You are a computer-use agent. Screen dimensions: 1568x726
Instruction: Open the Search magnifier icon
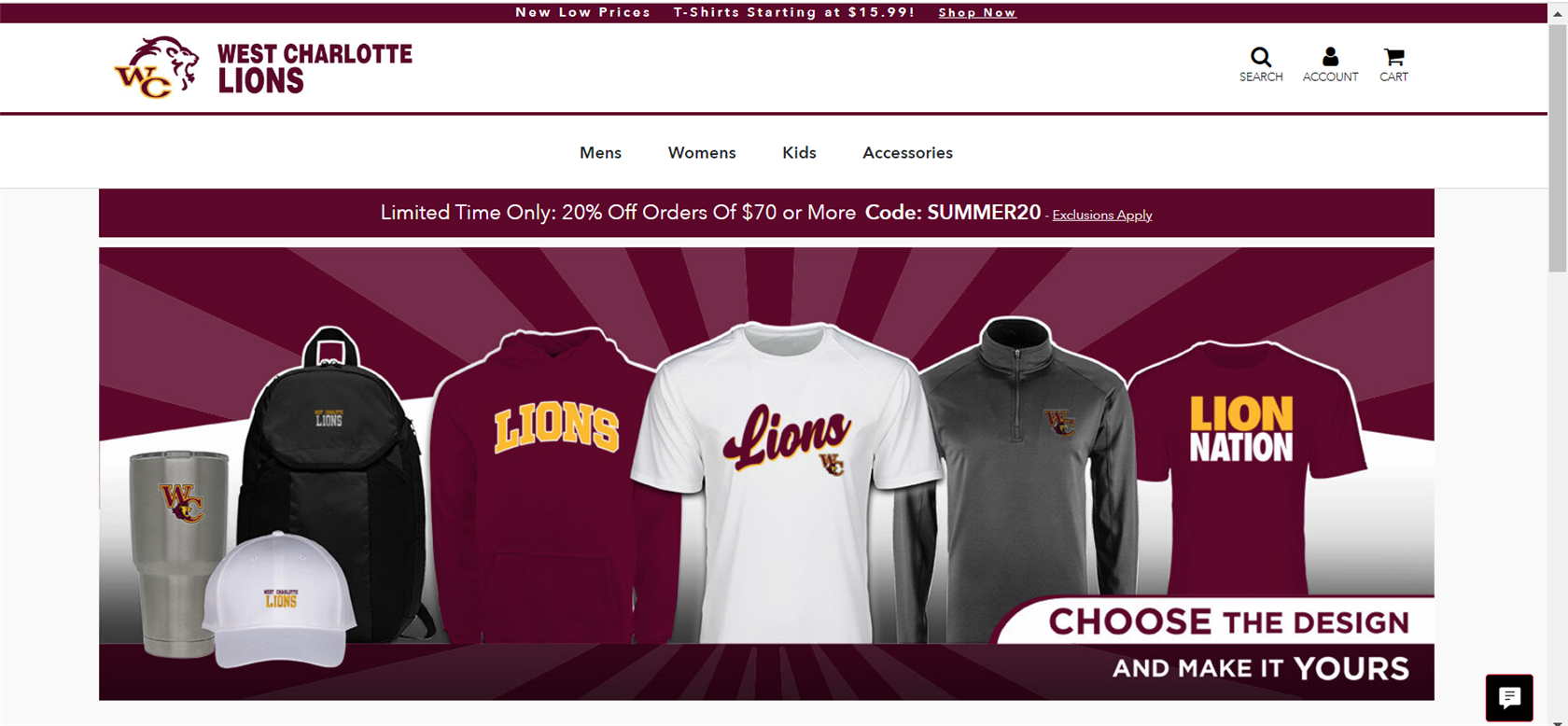click(1260, 57)
